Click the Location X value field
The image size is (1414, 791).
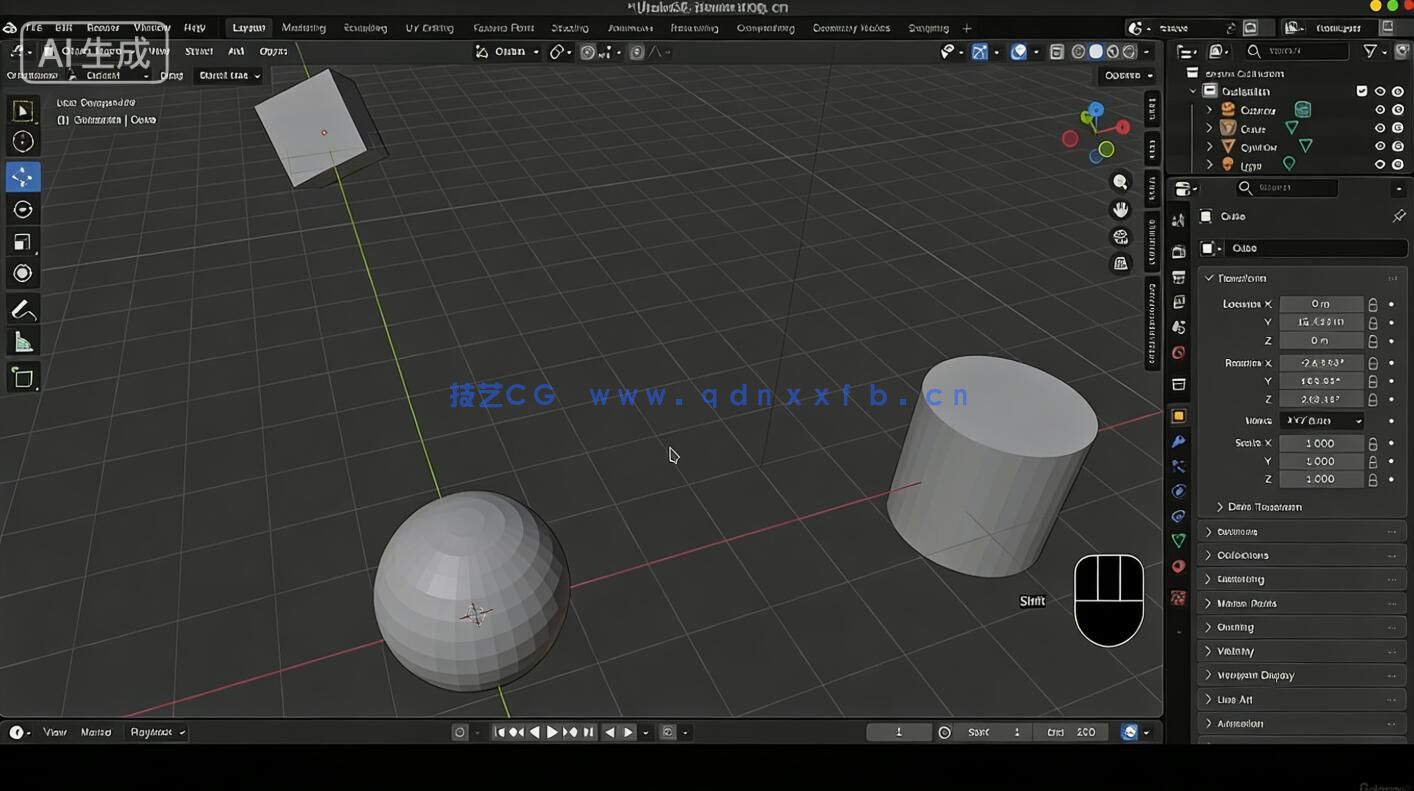coord(1320,303)
